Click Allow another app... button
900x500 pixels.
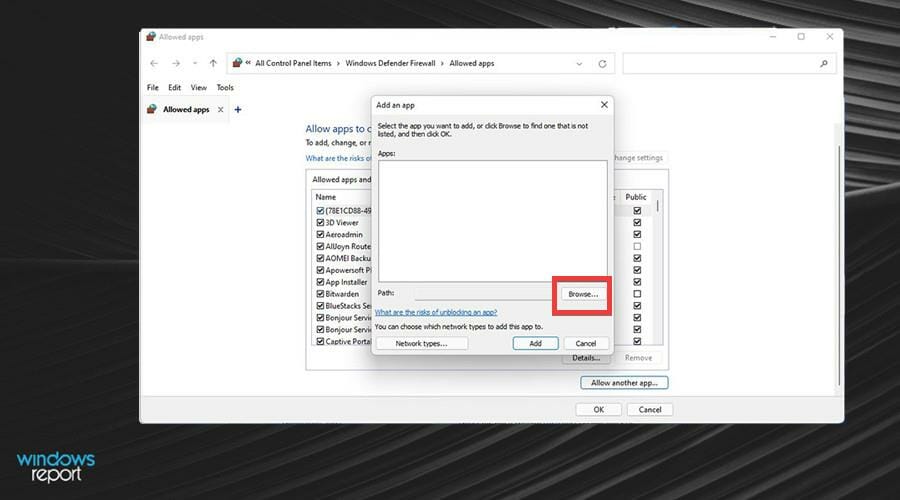(624, 383)
